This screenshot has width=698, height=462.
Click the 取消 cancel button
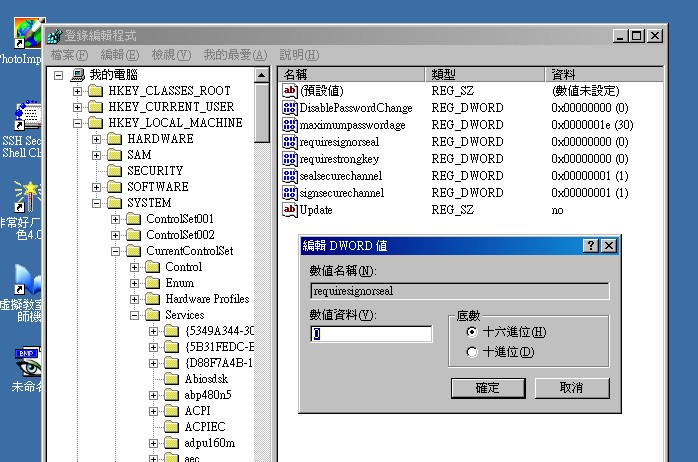[571, 387]
